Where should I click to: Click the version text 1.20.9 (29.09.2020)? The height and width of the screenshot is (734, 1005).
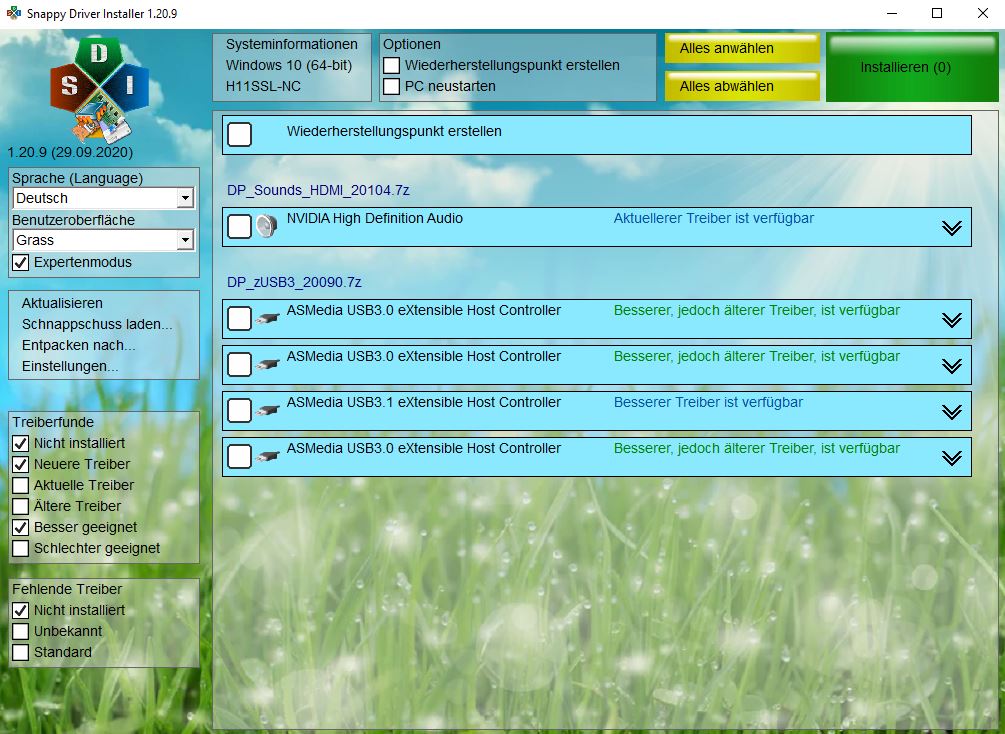click(x=71, y=153)
